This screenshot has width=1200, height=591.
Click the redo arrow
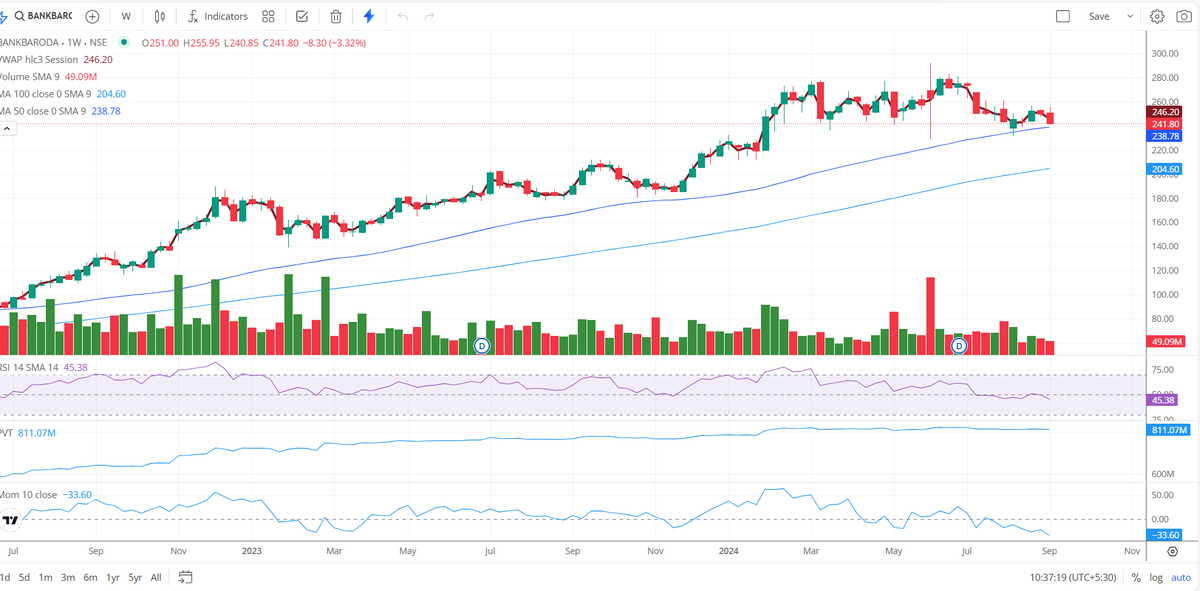[x=430, y=16]
